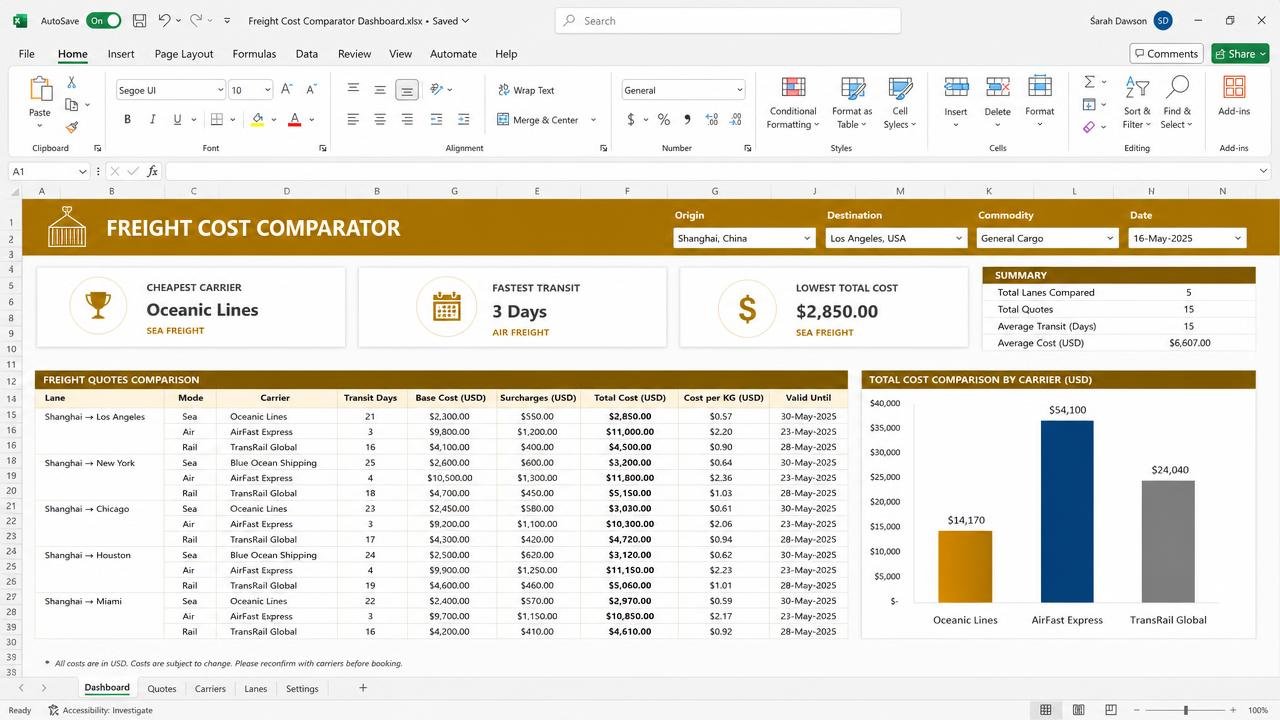This screenshot has height=720, width=1280.
Task: Click the Paste clipboard icon
Action: tap(40, 90)
